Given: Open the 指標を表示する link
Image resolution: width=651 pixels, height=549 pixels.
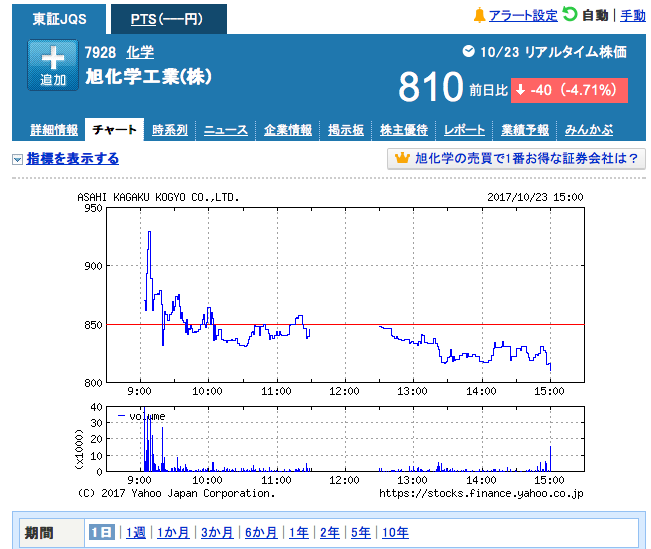Looking at the screenshot, I should click(73, 159).
